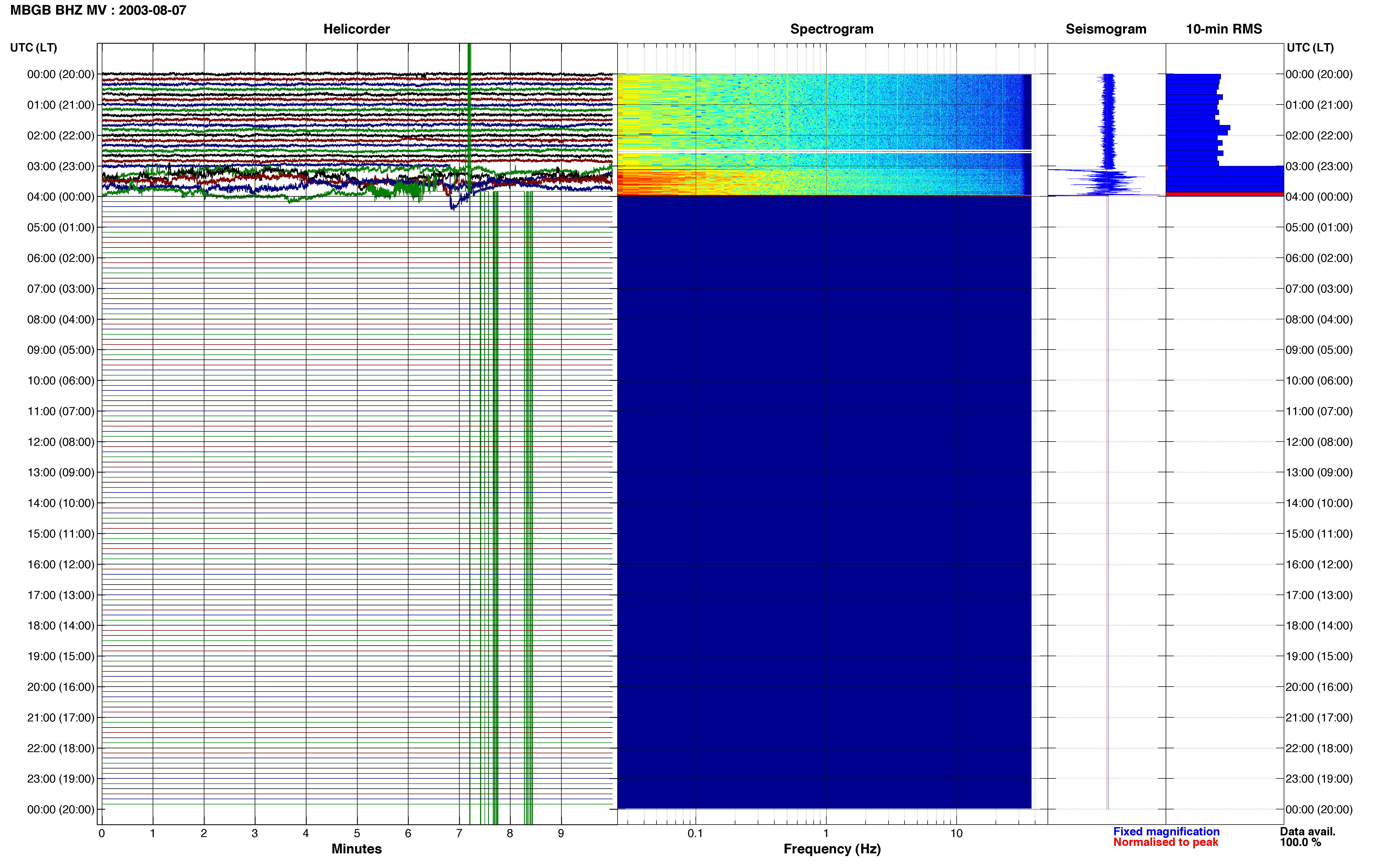Click the '0.1' frequency tick label
1388x868 pixels.
pyautogui.click(x=695, y=833)
